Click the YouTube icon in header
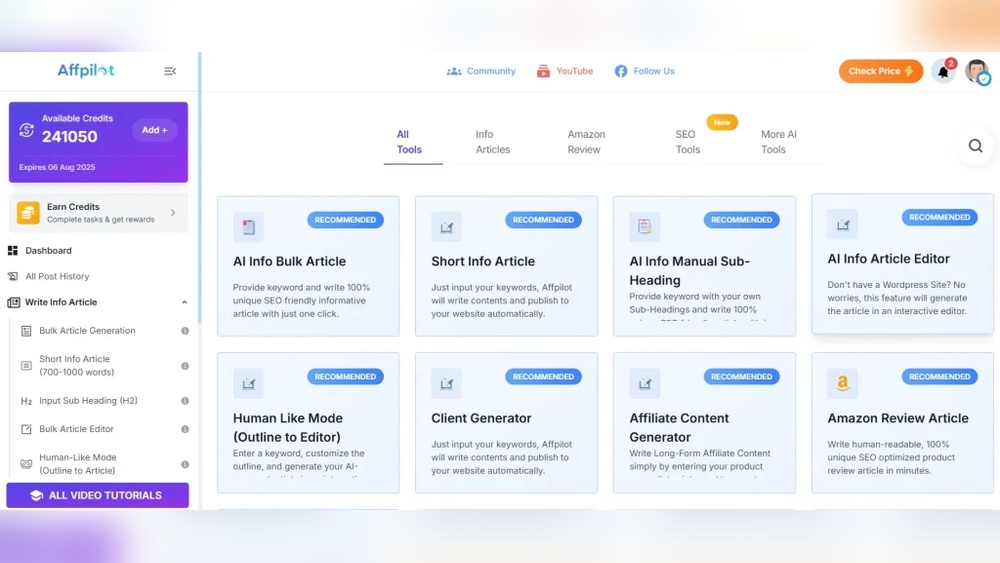Screen dimensions: 1000x563 [x=543, y=71]
